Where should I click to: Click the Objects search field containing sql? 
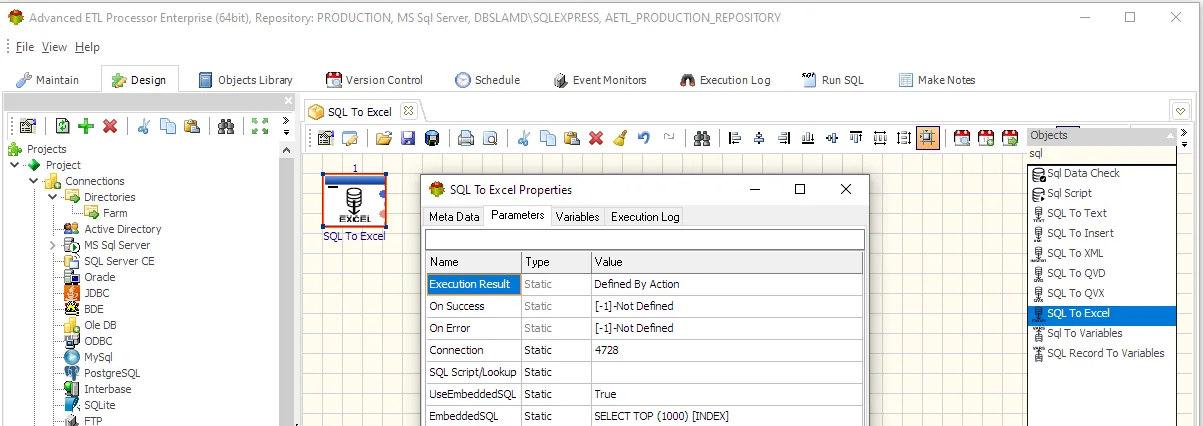1102,154
